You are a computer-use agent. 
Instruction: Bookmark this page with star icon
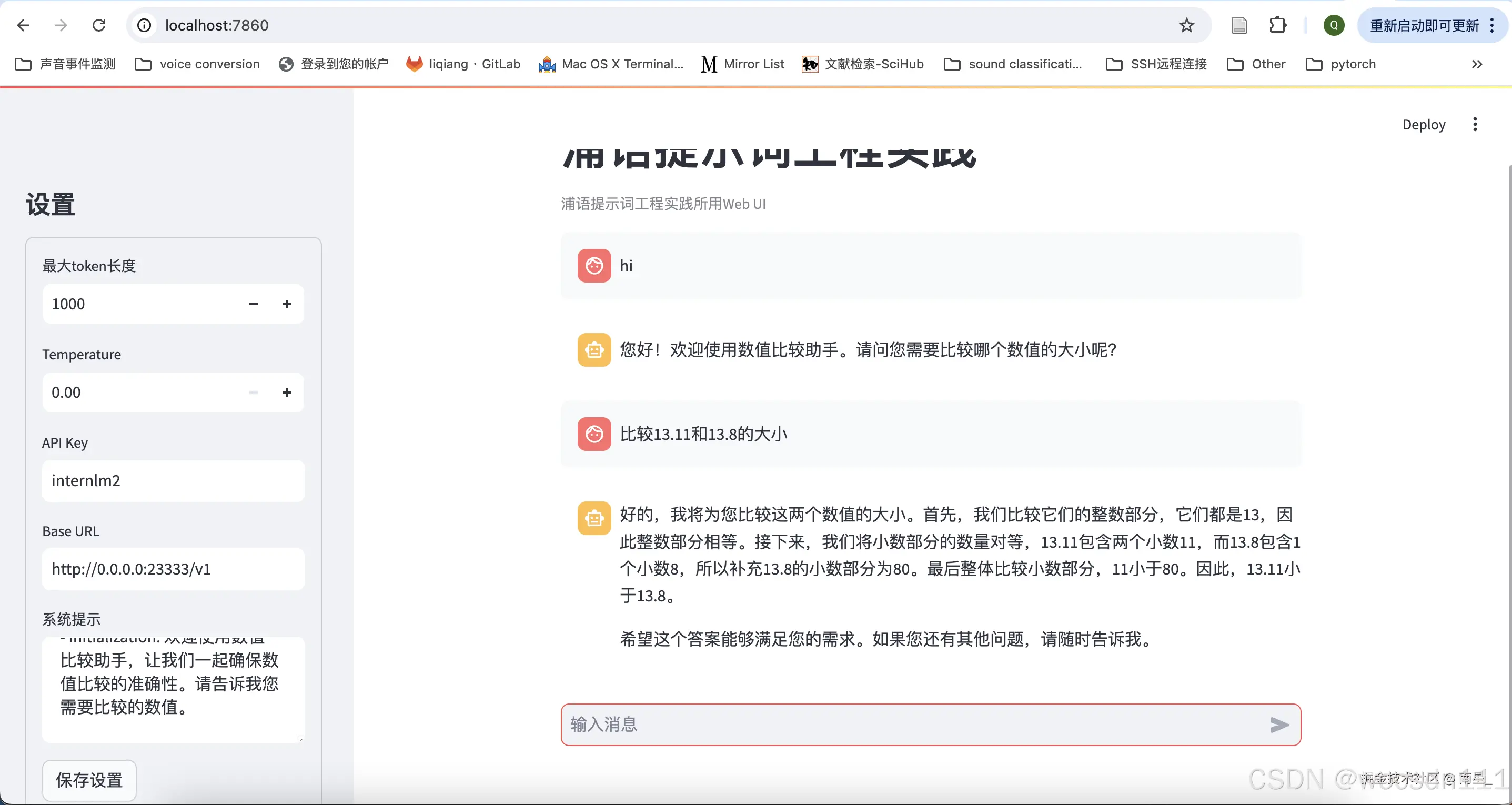pyautogui.click(x=1186, y=25)
